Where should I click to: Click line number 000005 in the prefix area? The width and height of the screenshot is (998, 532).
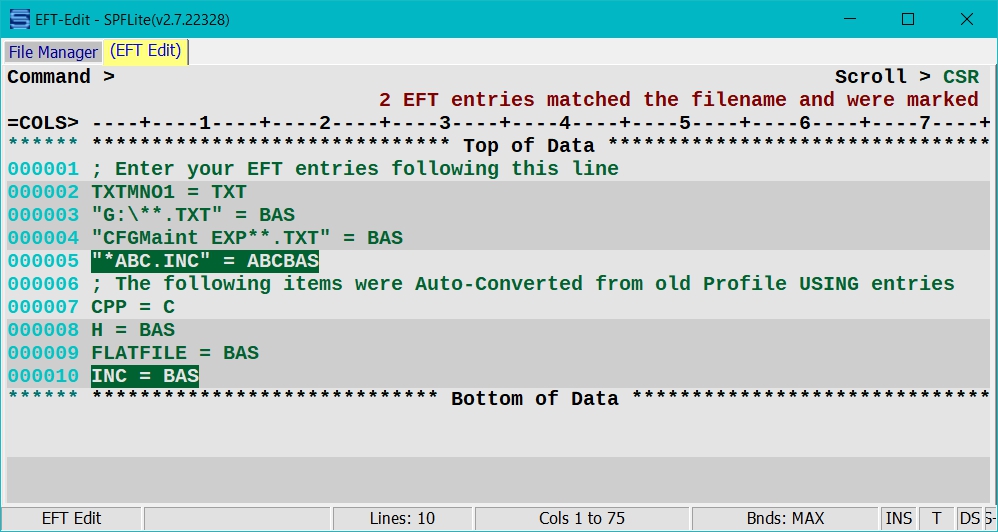43,262
